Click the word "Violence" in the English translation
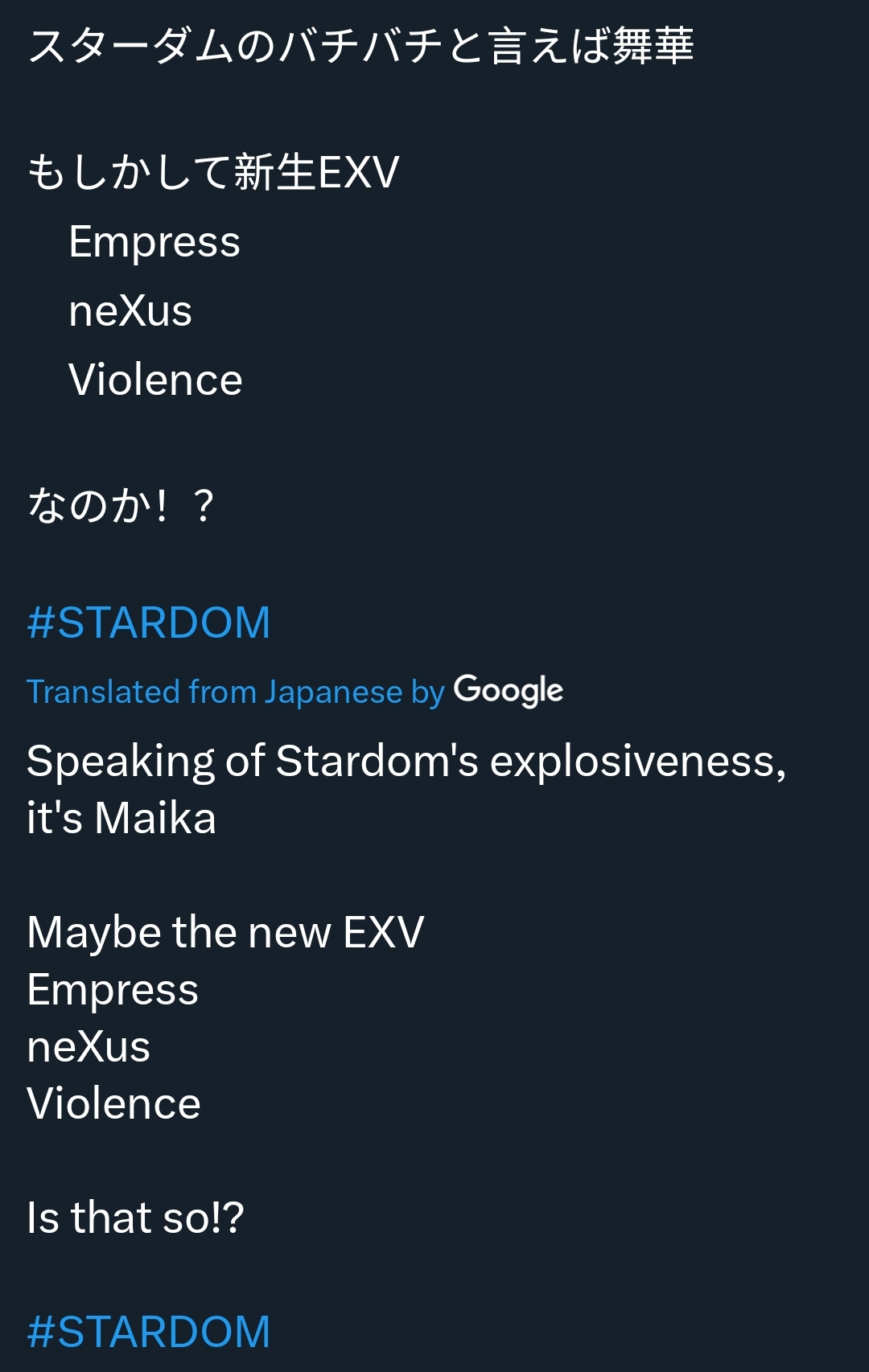Viewport: 869px width, 1372px height. (x=113, y=1103)
